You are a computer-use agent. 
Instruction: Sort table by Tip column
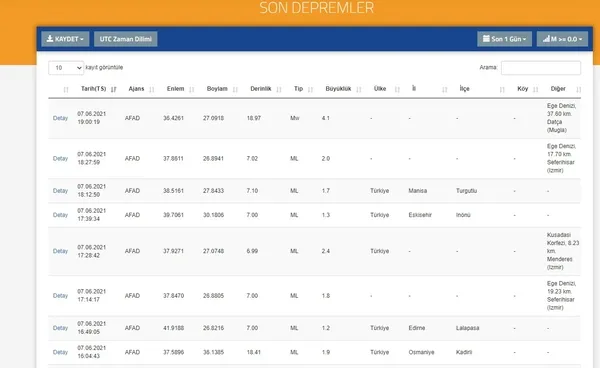(x=298, y=89)
